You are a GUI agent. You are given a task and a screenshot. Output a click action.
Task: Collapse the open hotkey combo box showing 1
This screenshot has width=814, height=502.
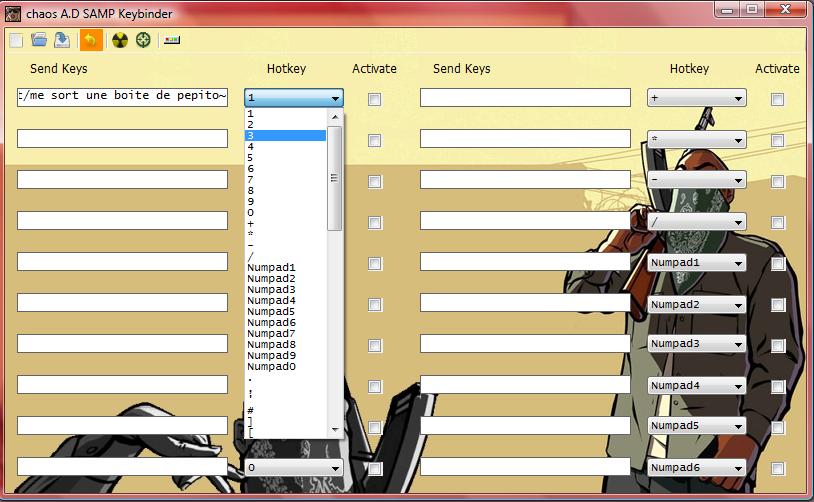click(x=294, y=98)
